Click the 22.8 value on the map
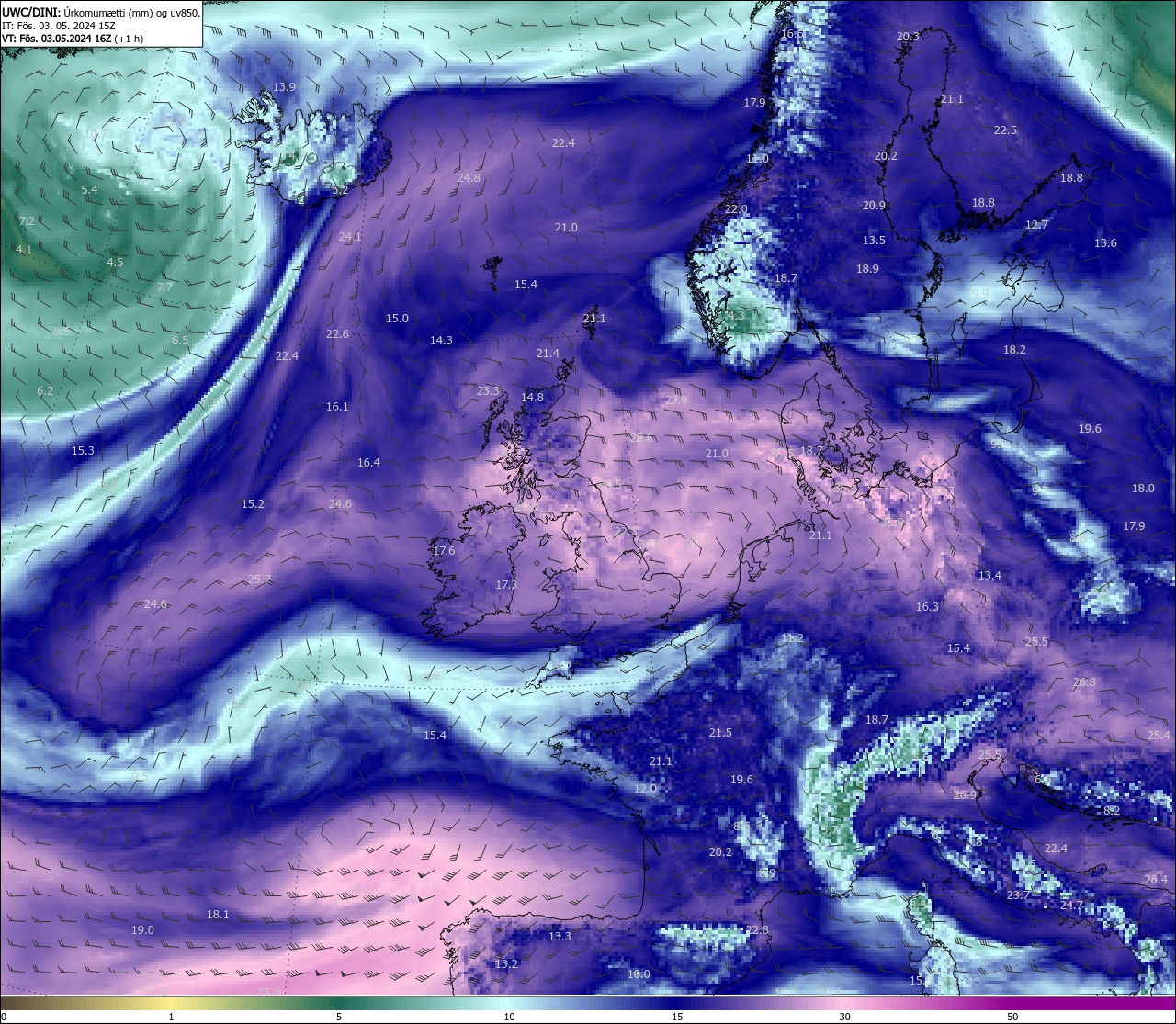 [x=757, y=930]
